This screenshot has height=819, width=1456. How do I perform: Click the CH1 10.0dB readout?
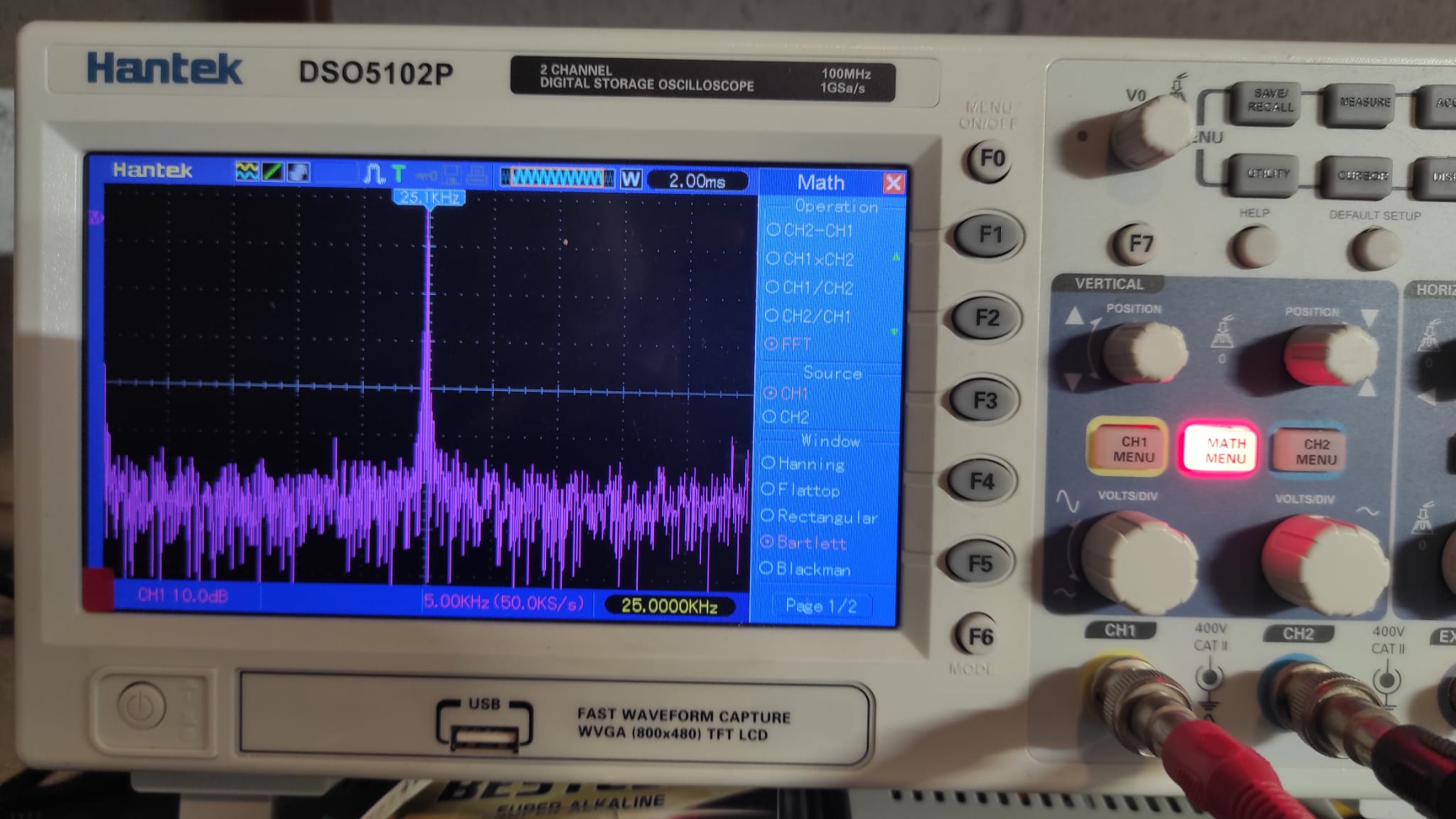pyautogui.click(x=183, y=596)
